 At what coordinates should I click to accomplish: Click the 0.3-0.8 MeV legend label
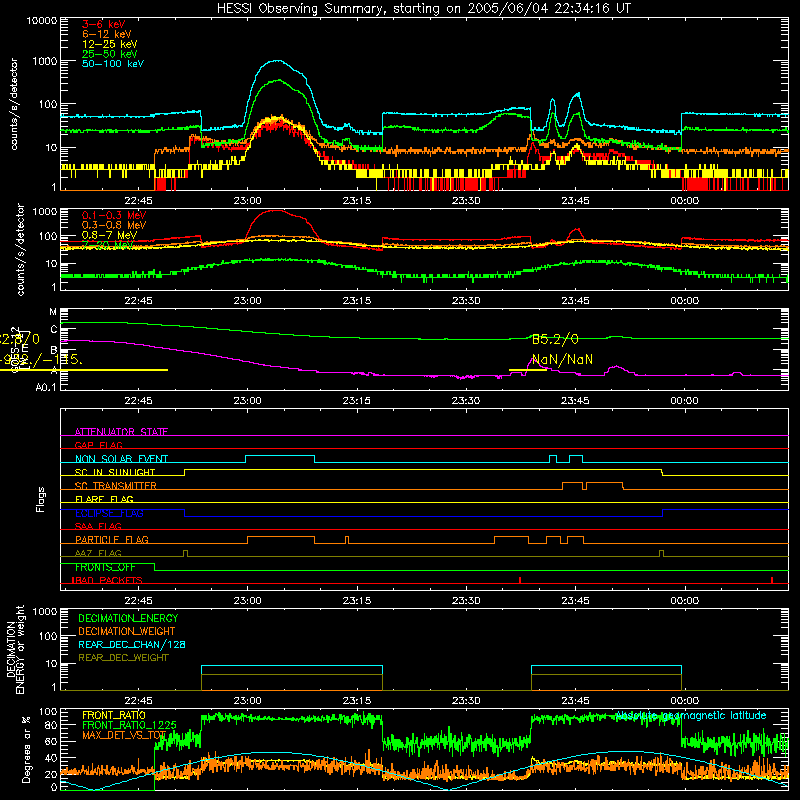coord(114,225)
